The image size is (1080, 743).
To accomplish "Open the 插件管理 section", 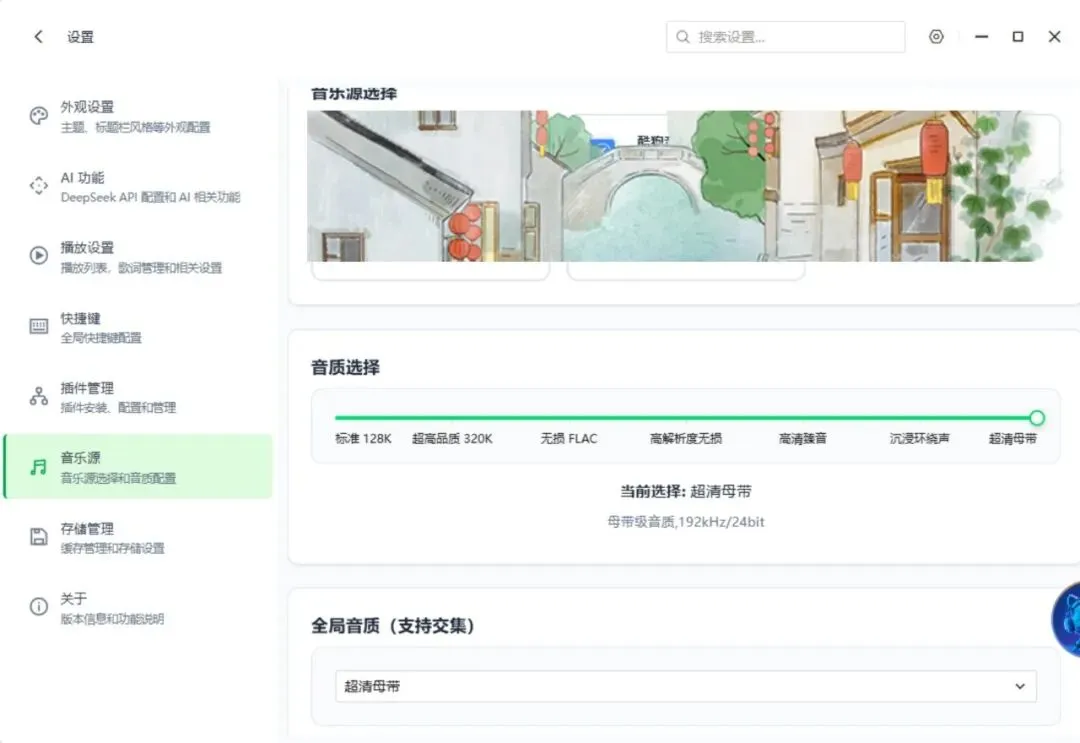I will click(x=138, y=397).
